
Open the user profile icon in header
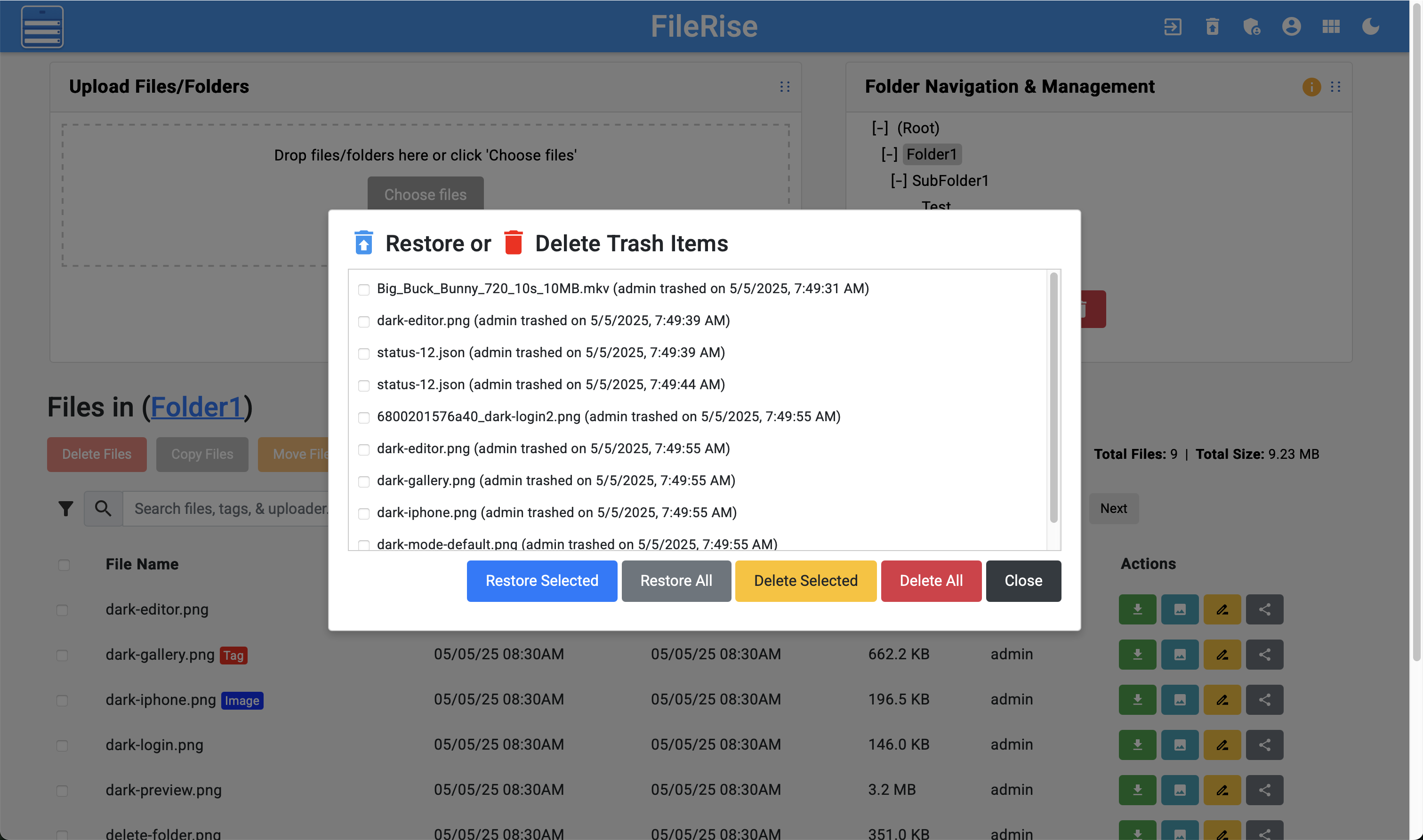point(1291,27)
